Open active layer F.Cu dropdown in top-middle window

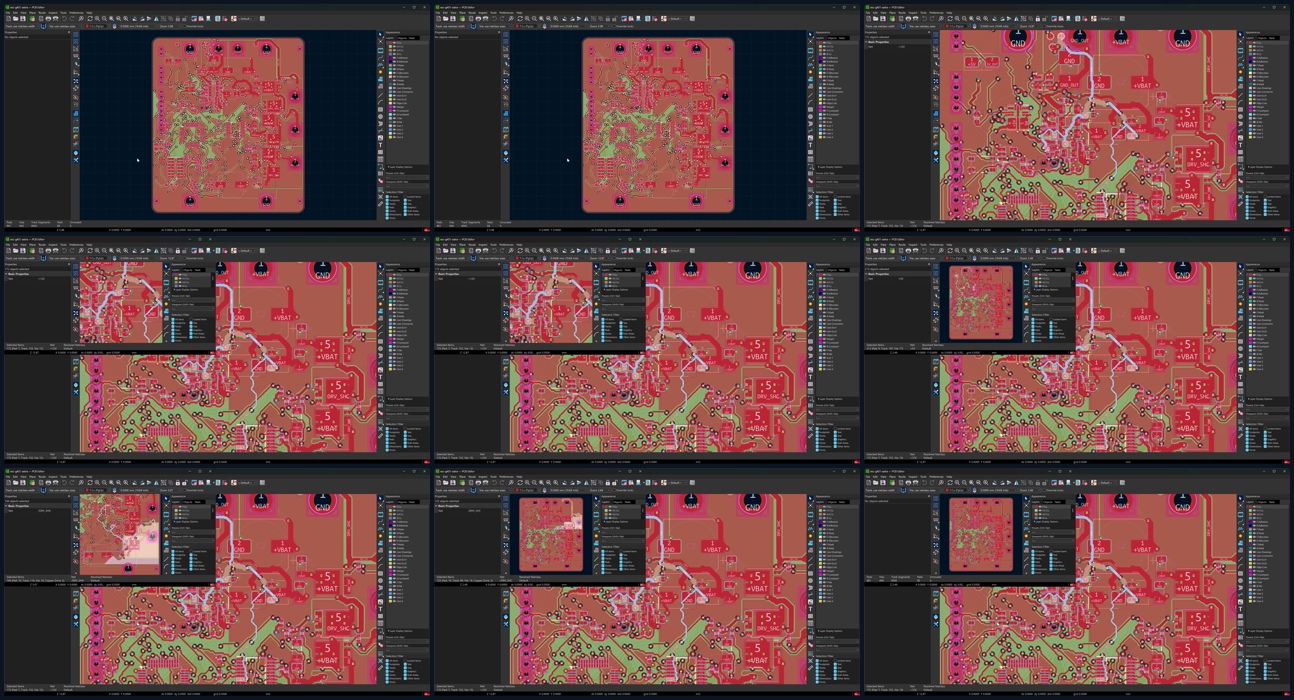[x=525, y=26]
